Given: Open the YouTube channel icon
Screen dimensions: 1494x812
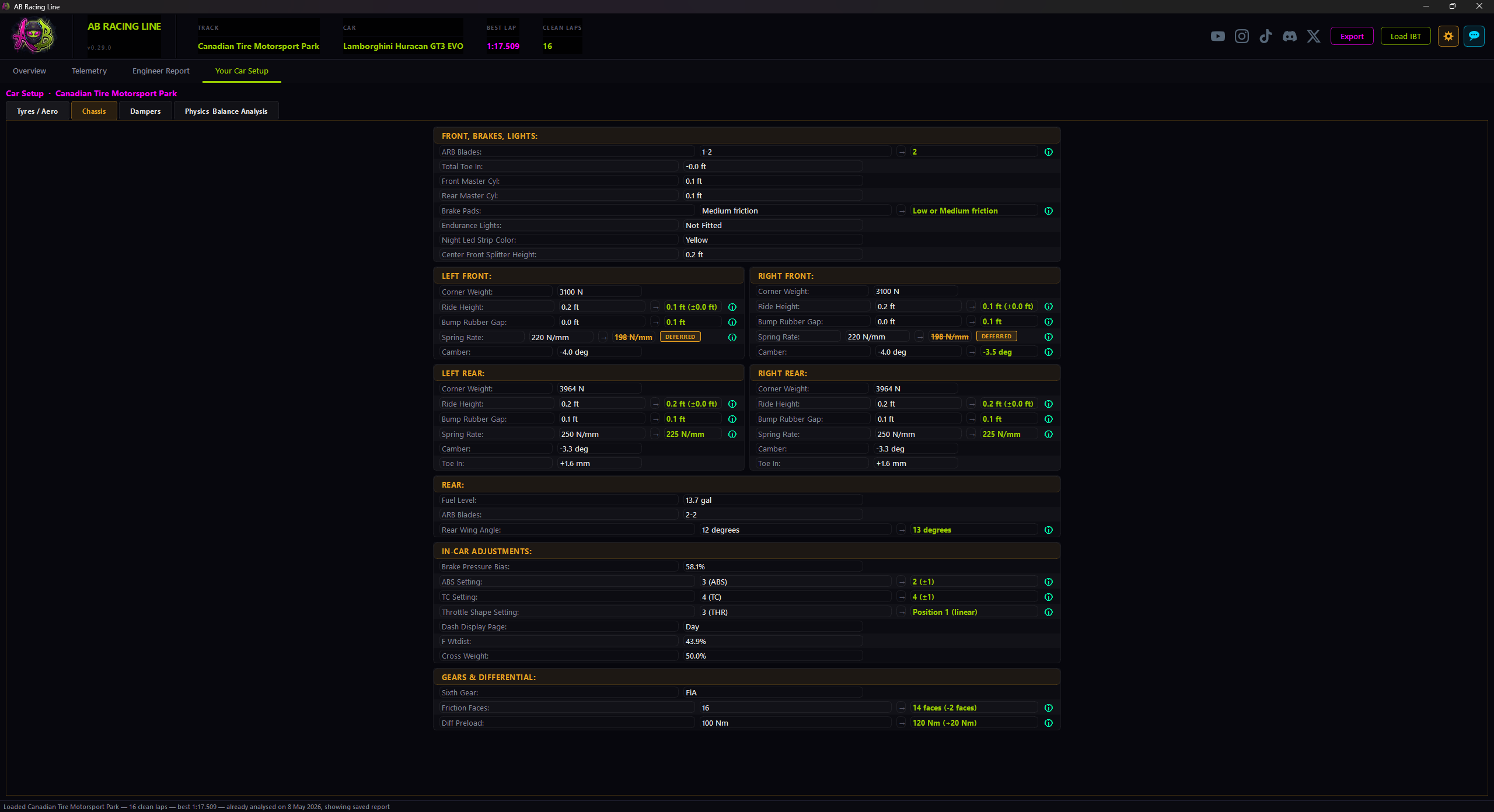Looking at the screenshot, I should tap(1217, 36).
